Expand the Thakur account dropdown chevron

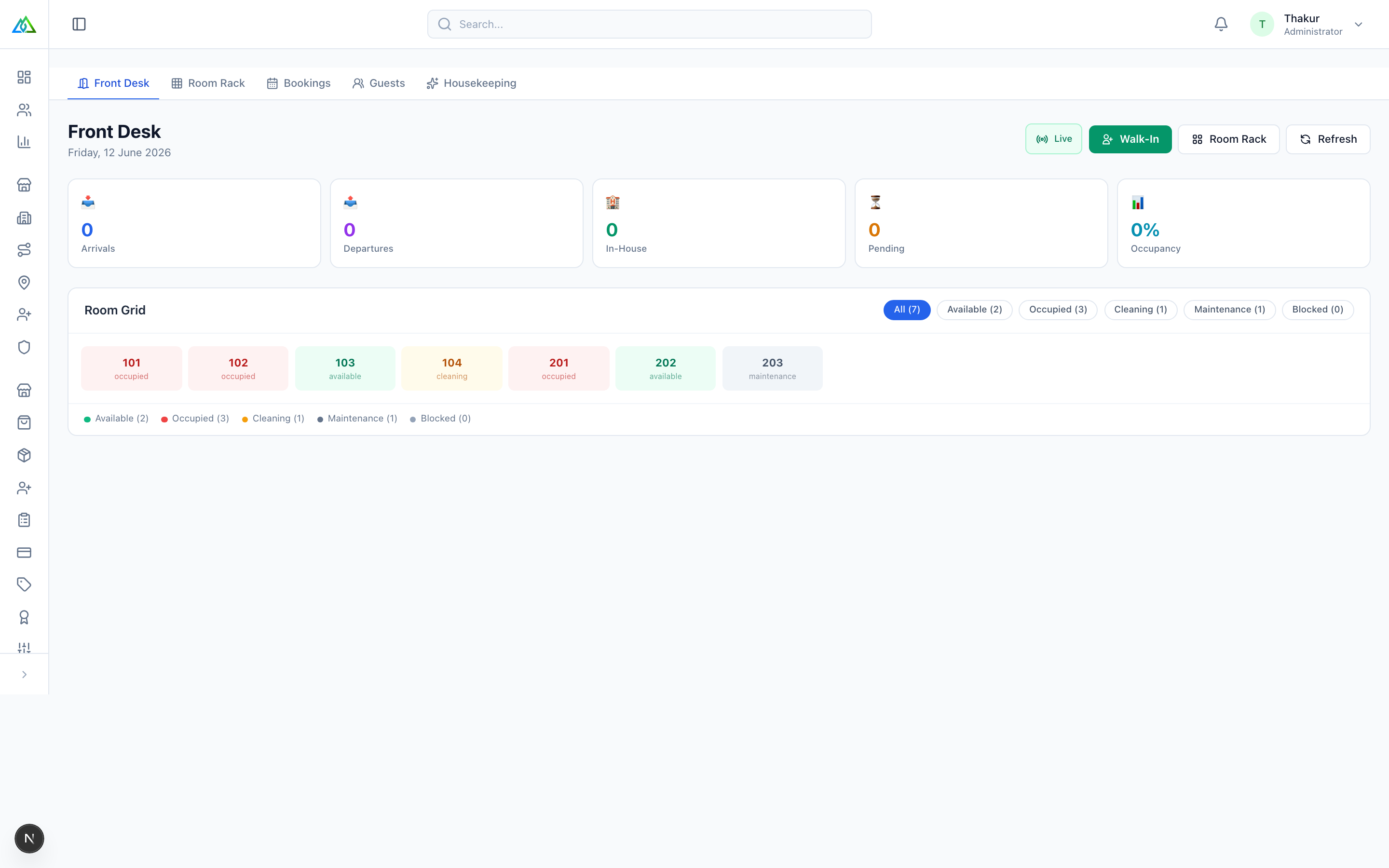[1358, 24]
